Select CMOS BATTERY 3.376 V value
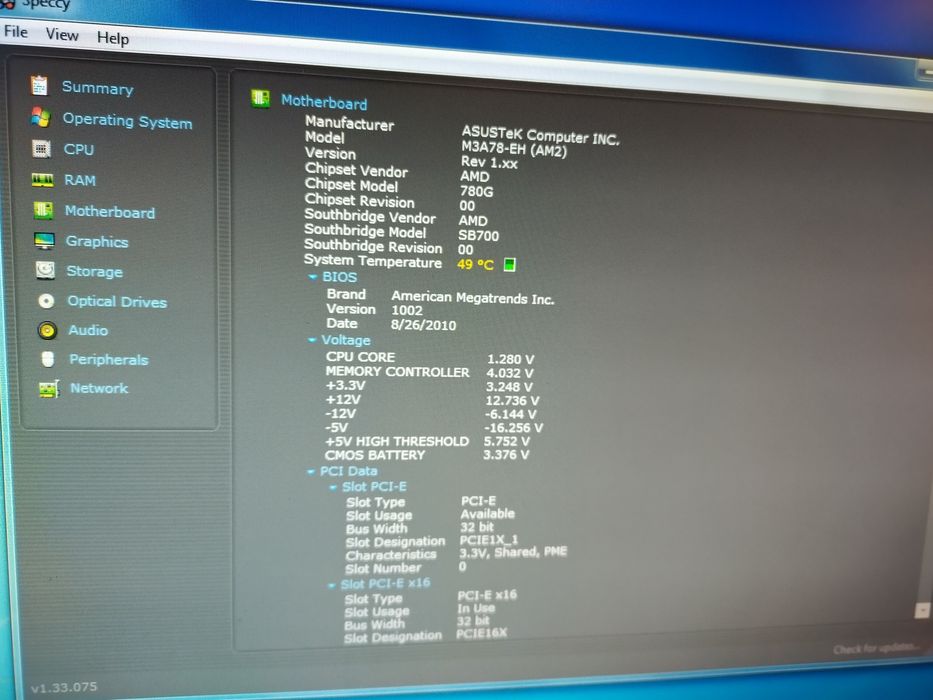The image size is (933, 700). coord(506,455)
